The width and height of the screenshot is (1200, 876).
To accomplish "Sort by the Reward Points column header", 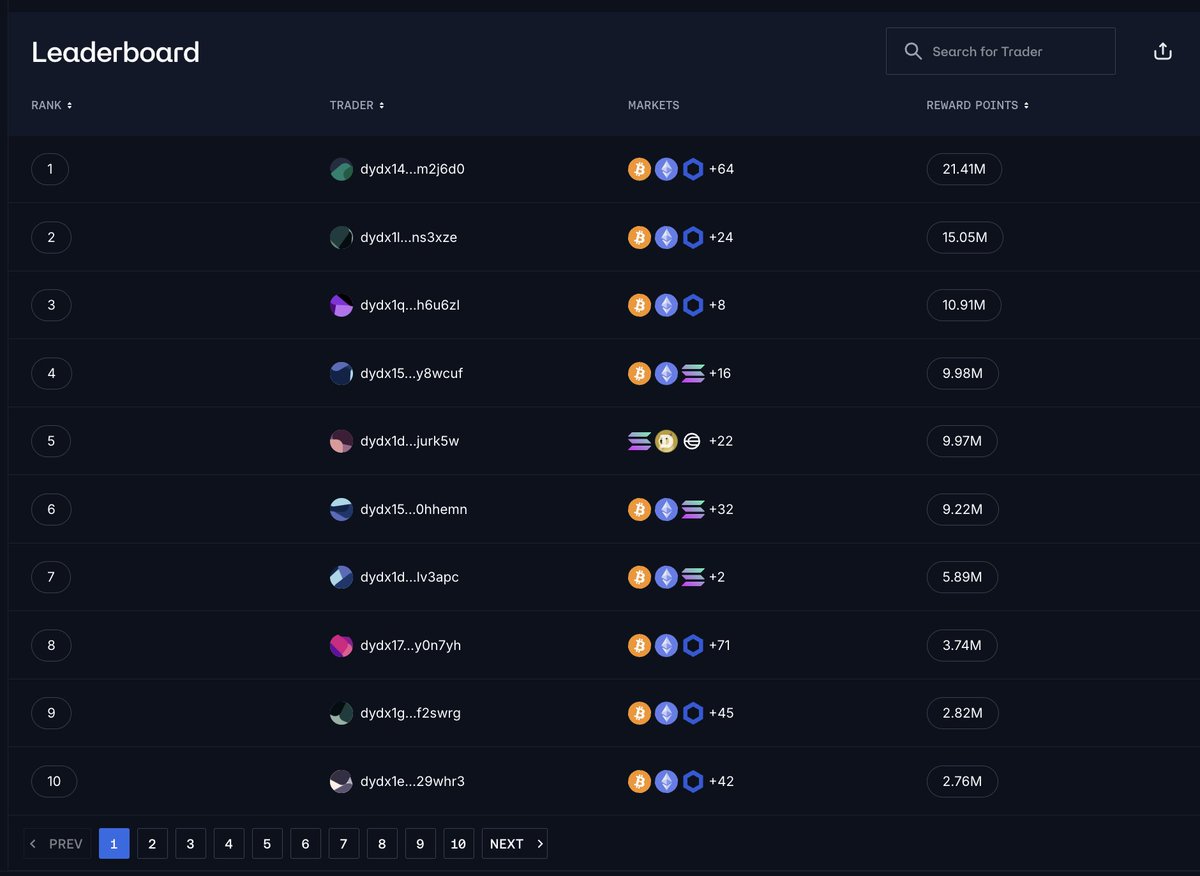I will (x=978, y=105).
